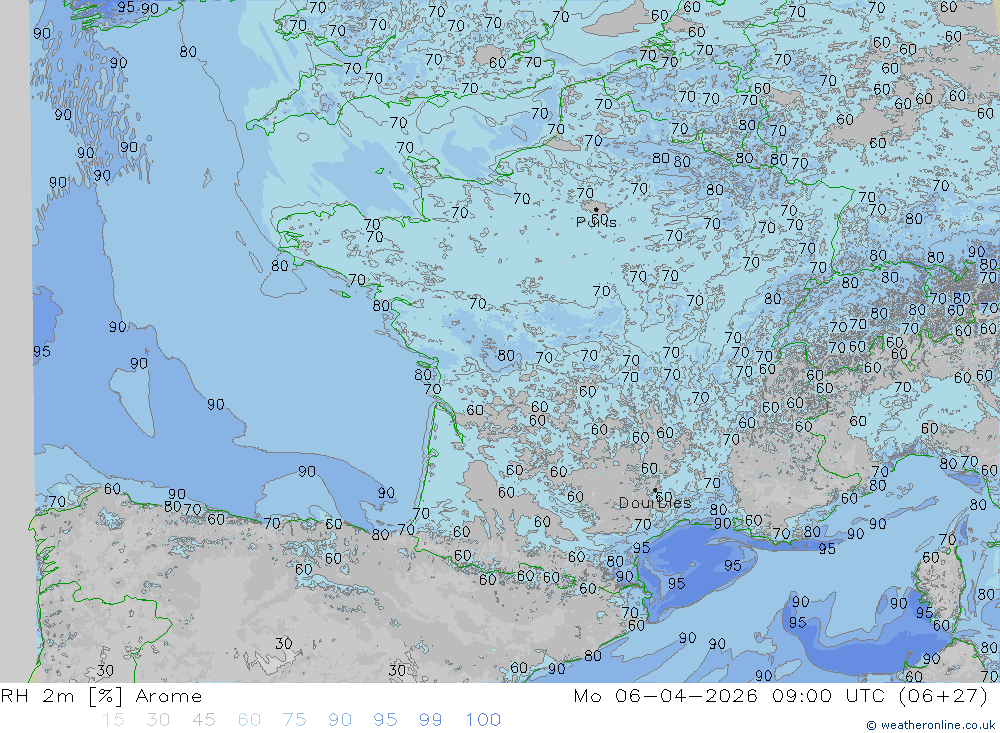This screenshot has width=1000, height=733.
Task: Click the Dourbies location label
Action: (x=655, y=503)
